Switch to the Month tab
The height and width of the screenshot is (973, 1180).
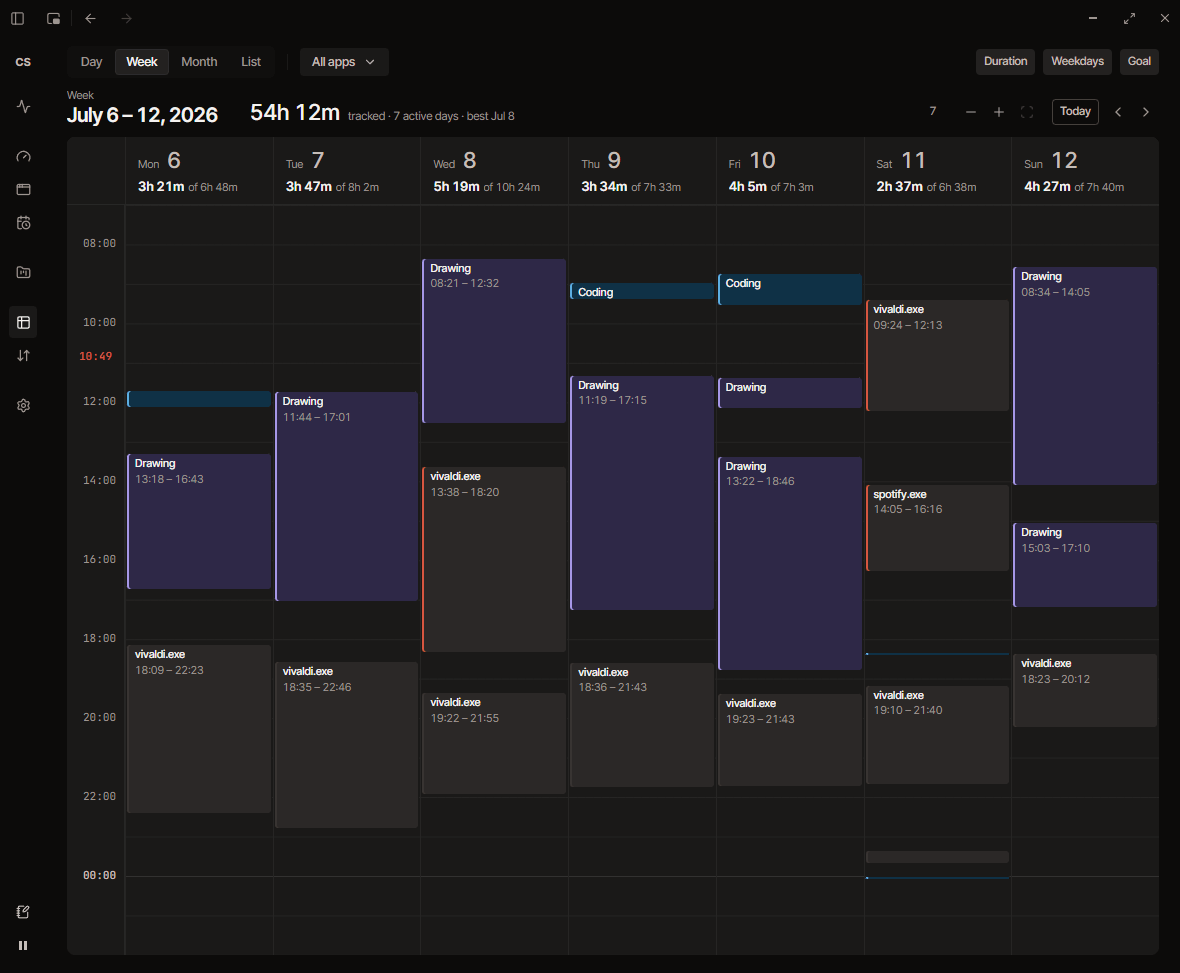(199, 62)
